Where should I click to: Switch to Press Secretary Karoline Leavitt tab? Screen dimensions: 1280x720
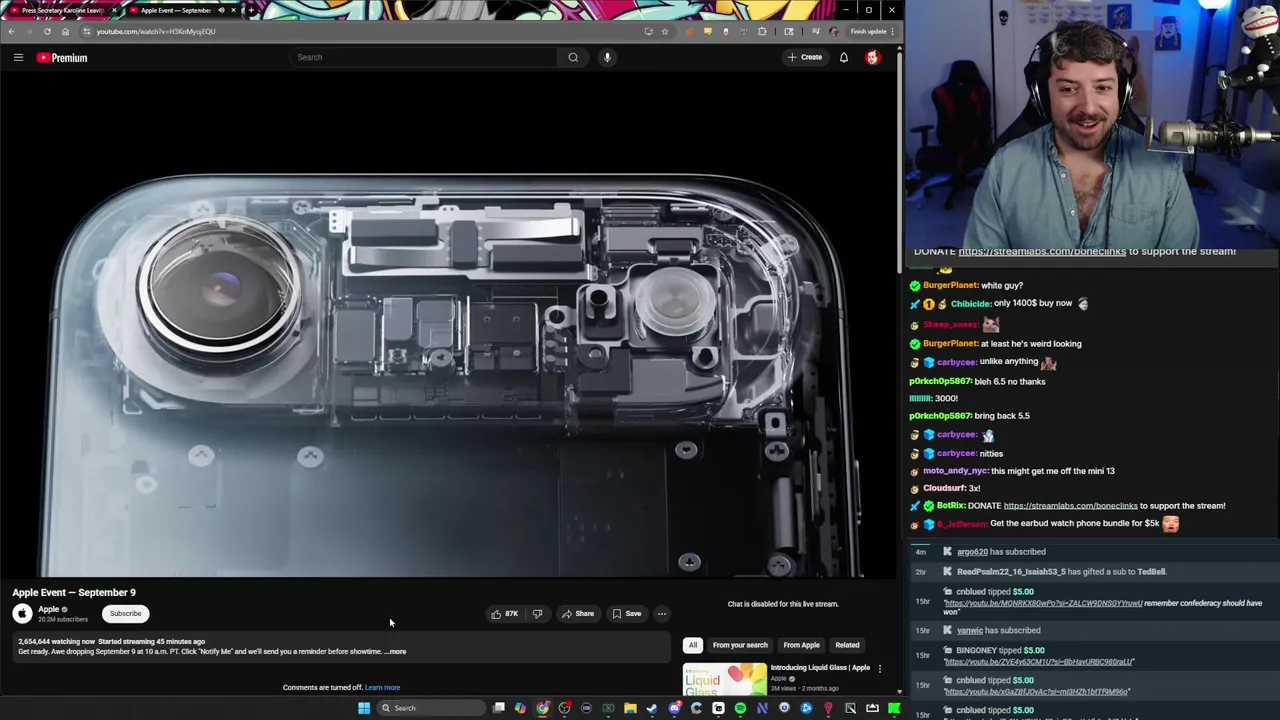click(x=63, y=10)
